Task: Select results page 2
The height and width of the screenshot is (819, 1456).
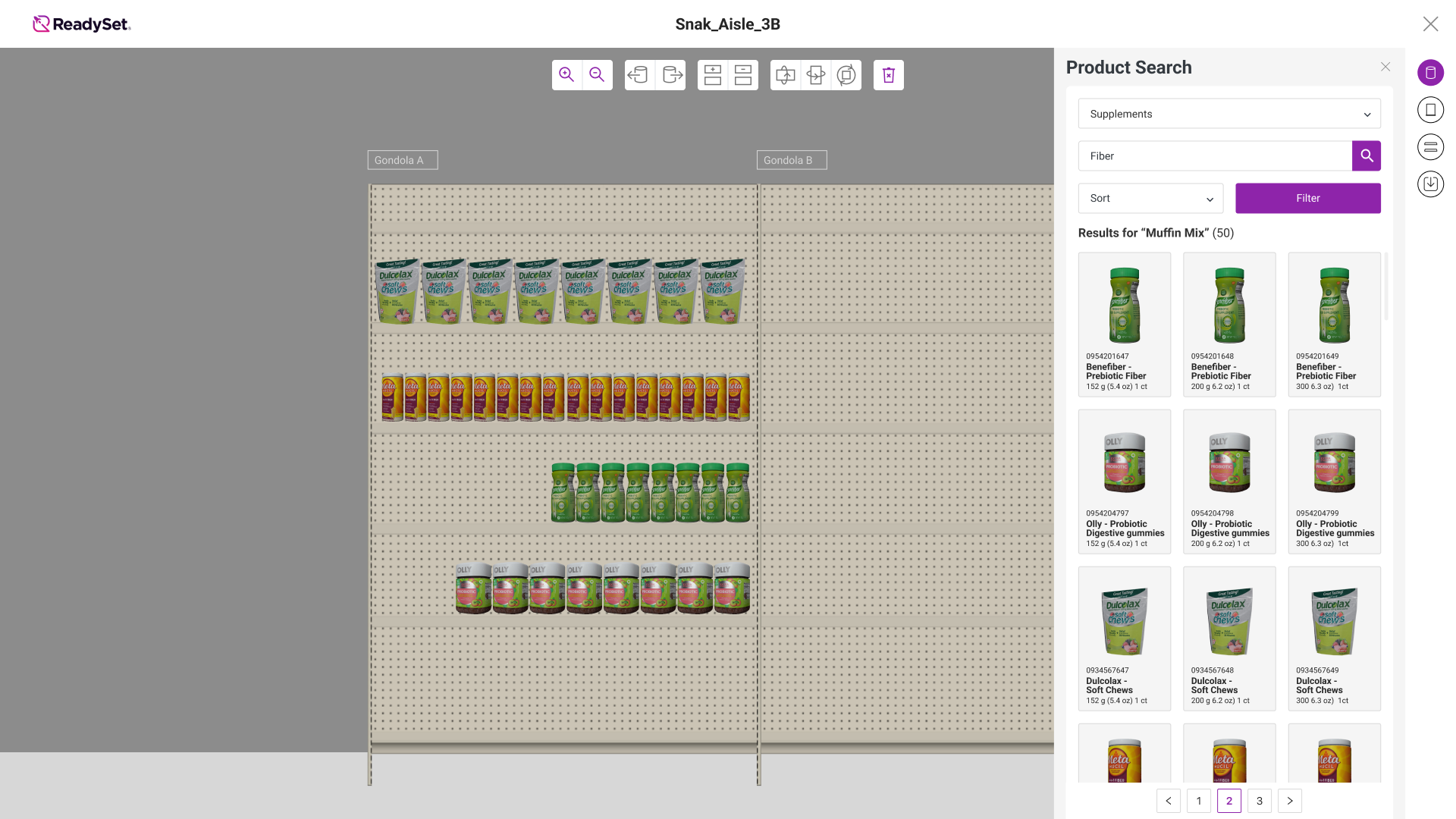Action: point(1229,801)
